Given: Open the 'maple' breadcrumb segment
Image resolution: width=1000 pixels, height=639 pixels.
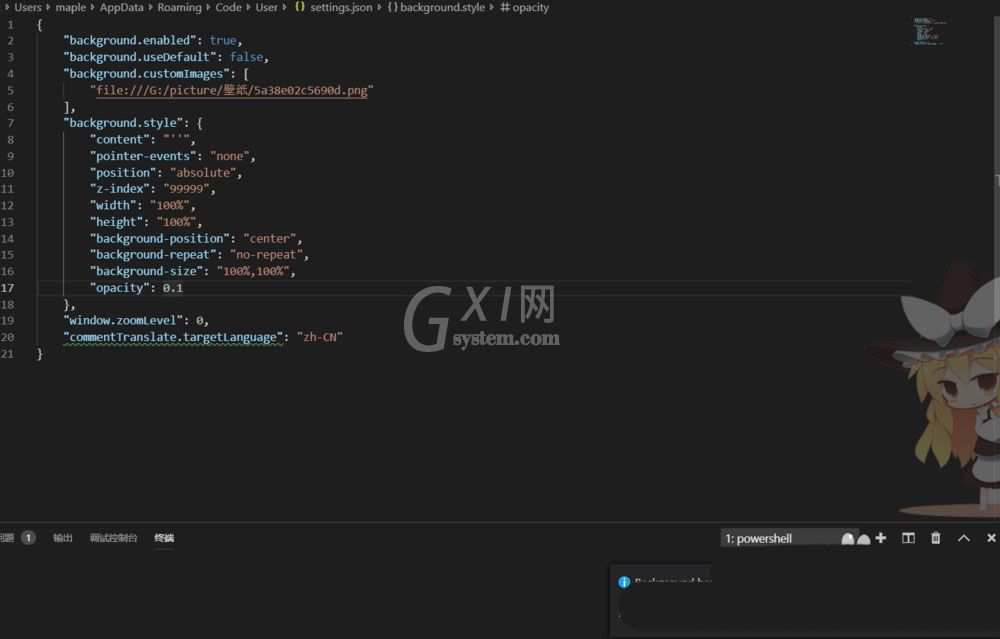Looking at the screenshot, I should (70, 7).
